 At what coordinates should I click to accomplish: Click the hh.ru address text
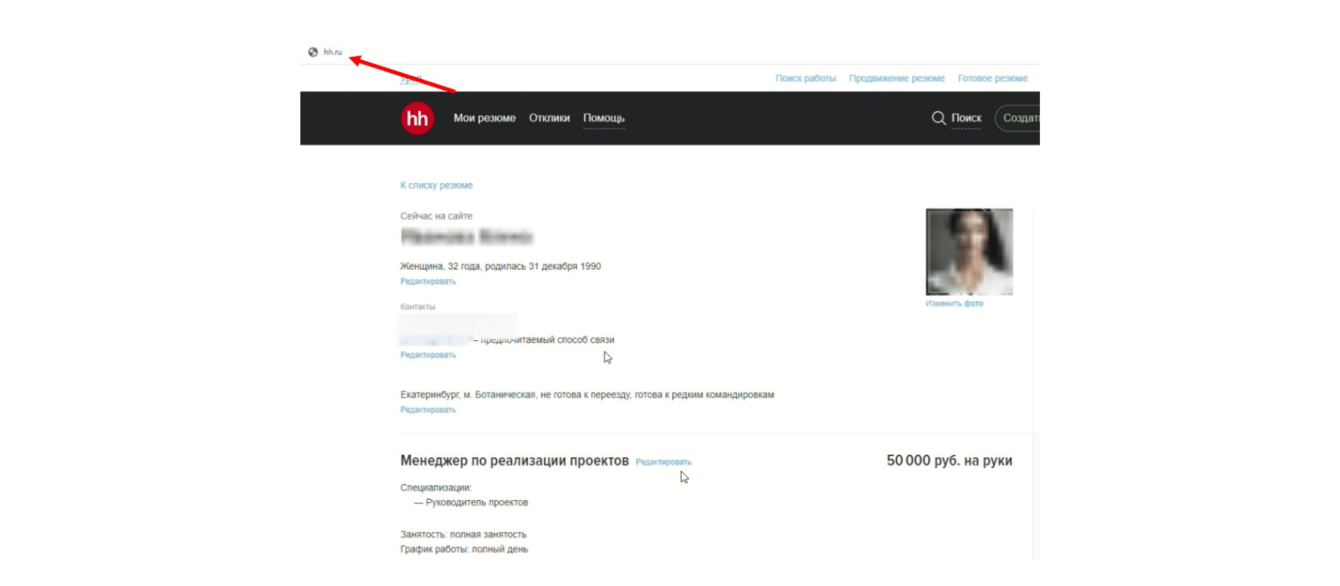(x=333, y=52)
